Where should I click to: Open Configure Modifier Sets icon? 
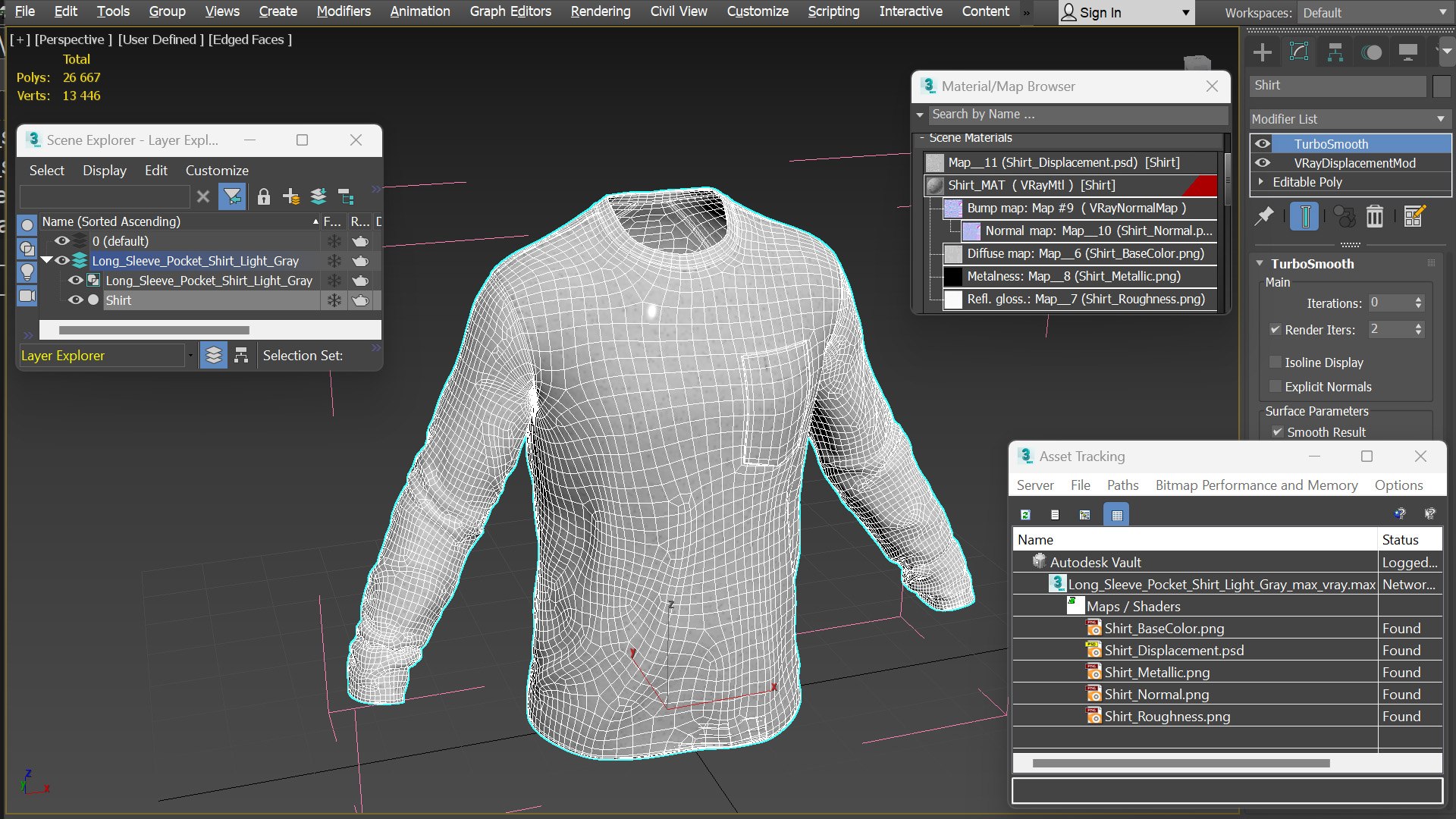[1414, 217]
